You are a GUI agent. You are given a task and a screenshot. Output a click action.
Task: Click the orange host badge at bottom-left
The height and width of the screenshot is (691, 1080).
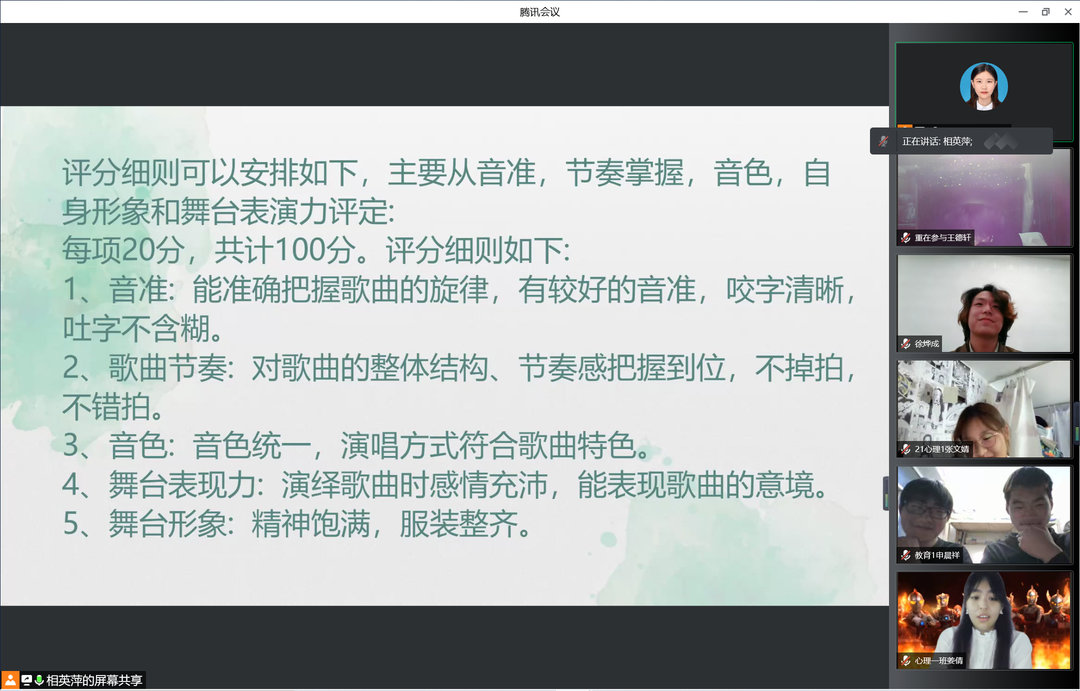[x=10, y=680]
